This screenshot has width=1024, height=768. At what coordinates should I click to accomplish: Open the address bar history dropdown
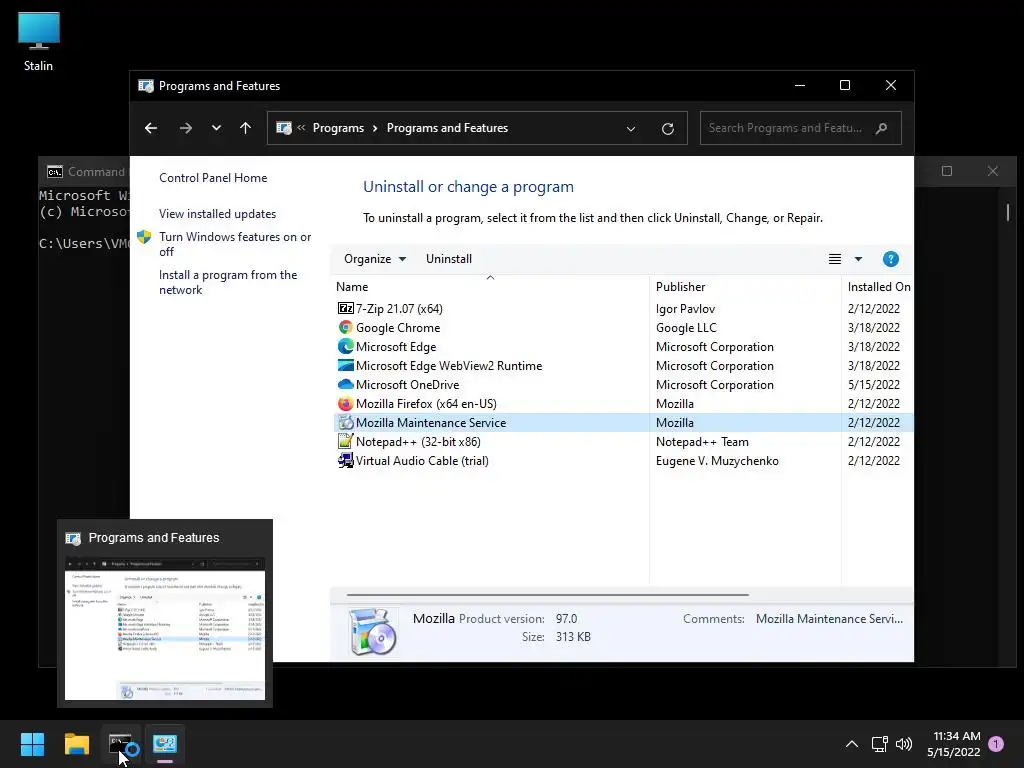631,129
